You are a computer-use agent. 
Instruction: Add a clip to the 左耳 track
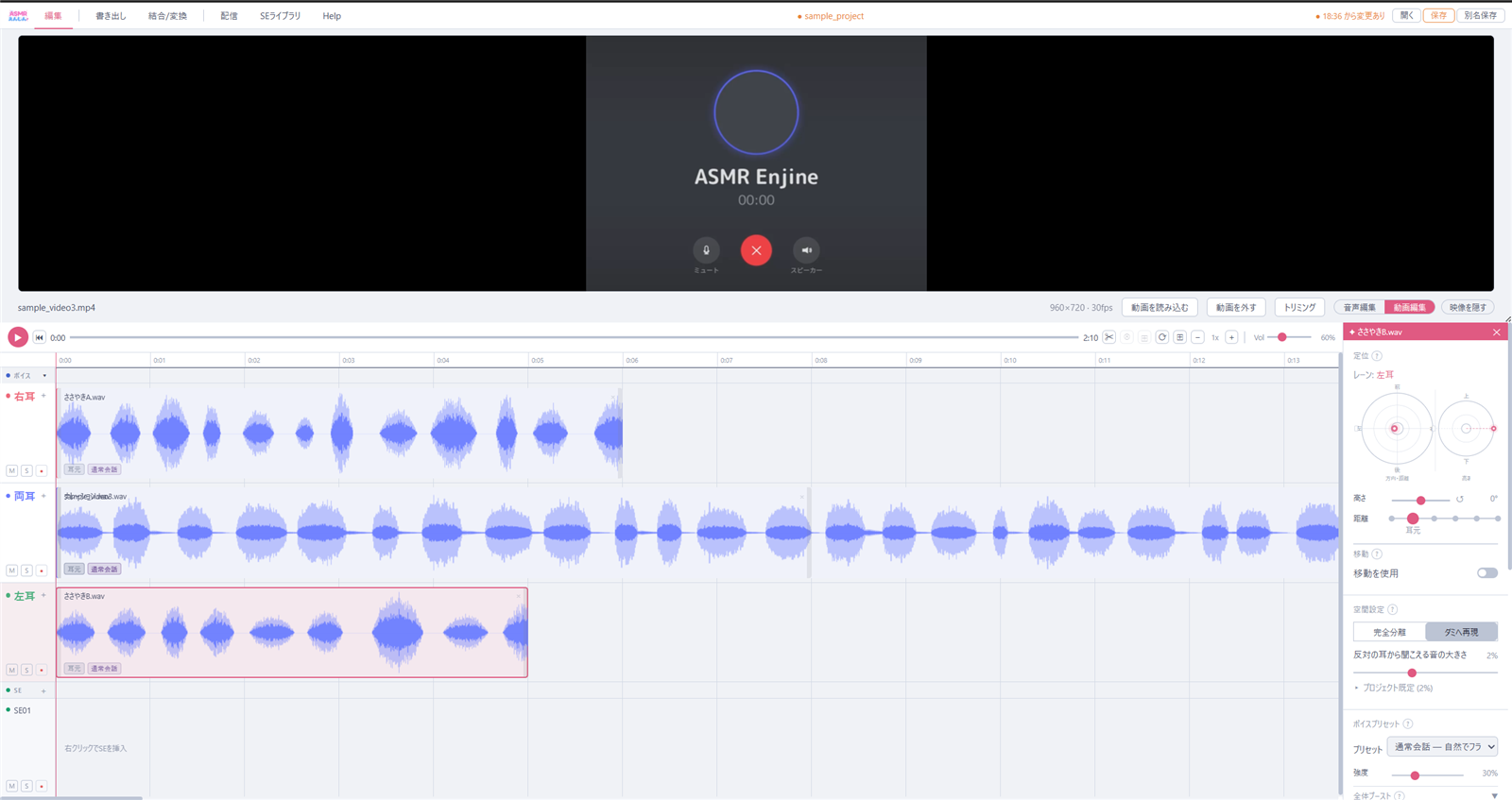point(43,595)
